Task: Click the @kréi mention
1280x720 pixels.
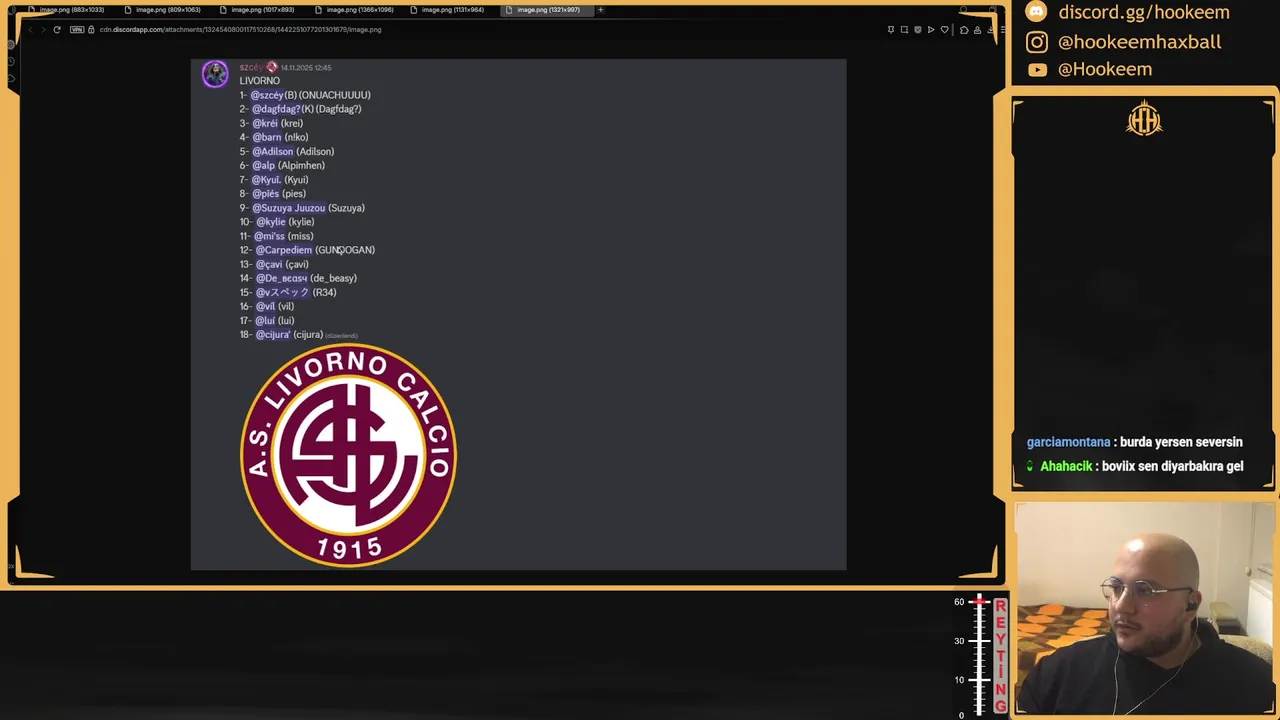Action: [265, 123]
